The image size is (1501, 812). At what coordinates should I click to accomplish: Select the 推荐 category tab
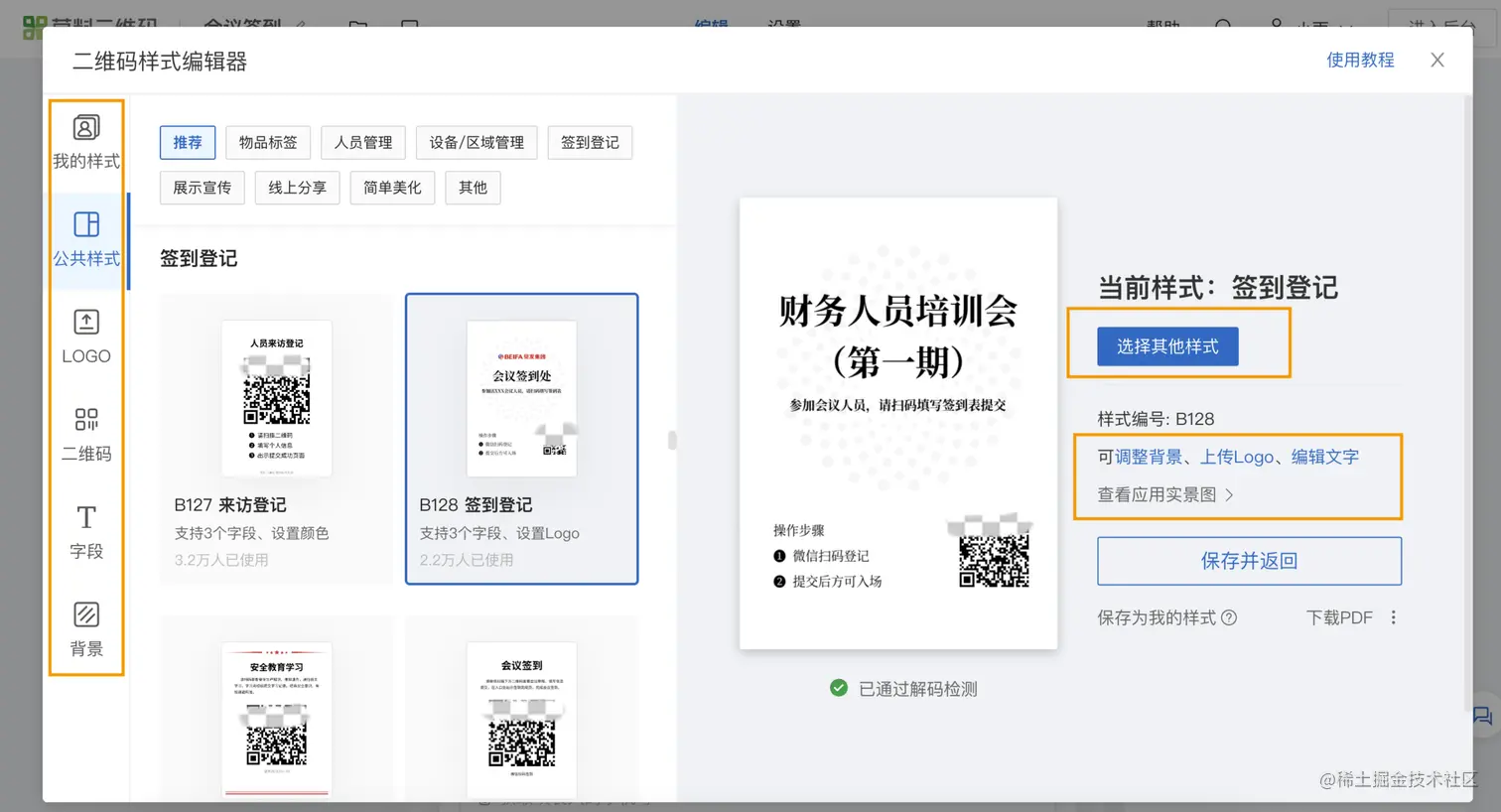[188, 143]
